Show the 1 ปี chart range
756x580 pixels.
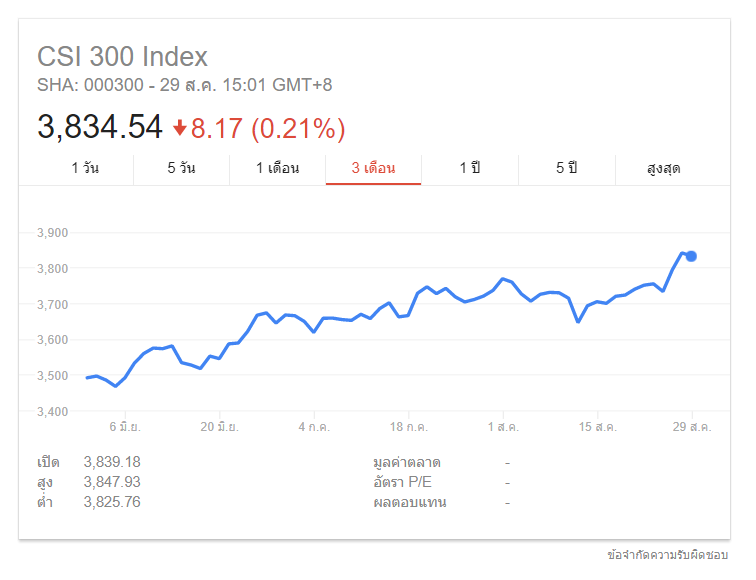pos(470,168)
